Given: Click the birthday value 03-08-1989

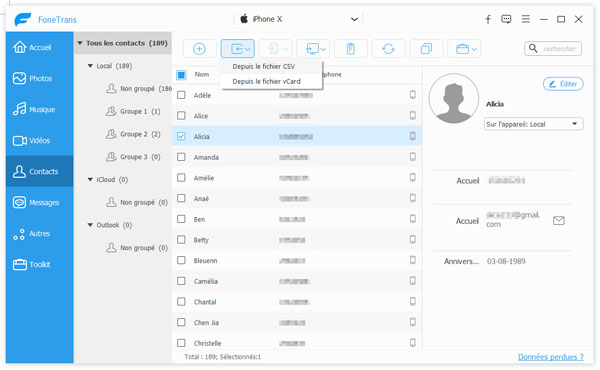Looking at the screenshot, I should [506, 261].
